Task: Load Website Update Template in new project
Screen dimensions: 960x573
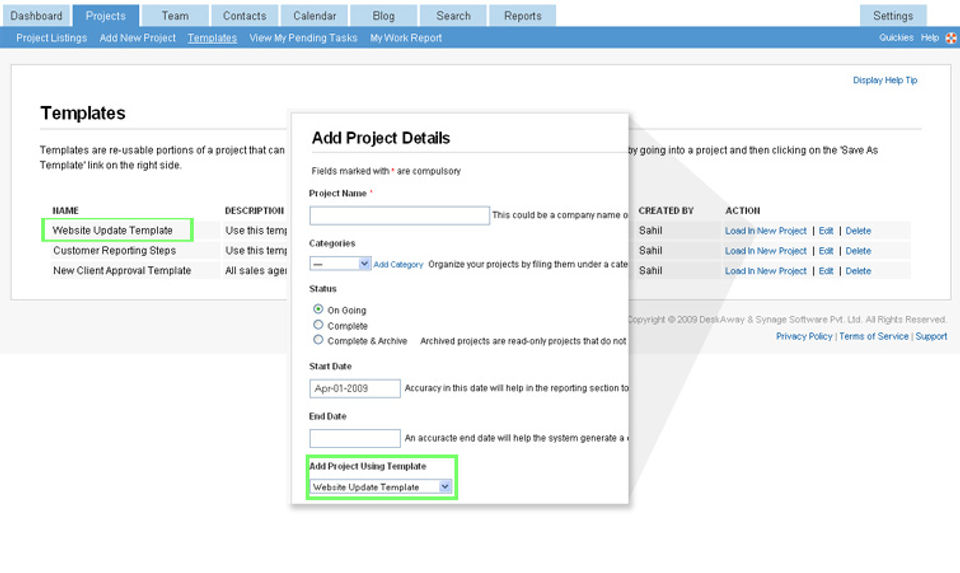Action: coord(765,231)
